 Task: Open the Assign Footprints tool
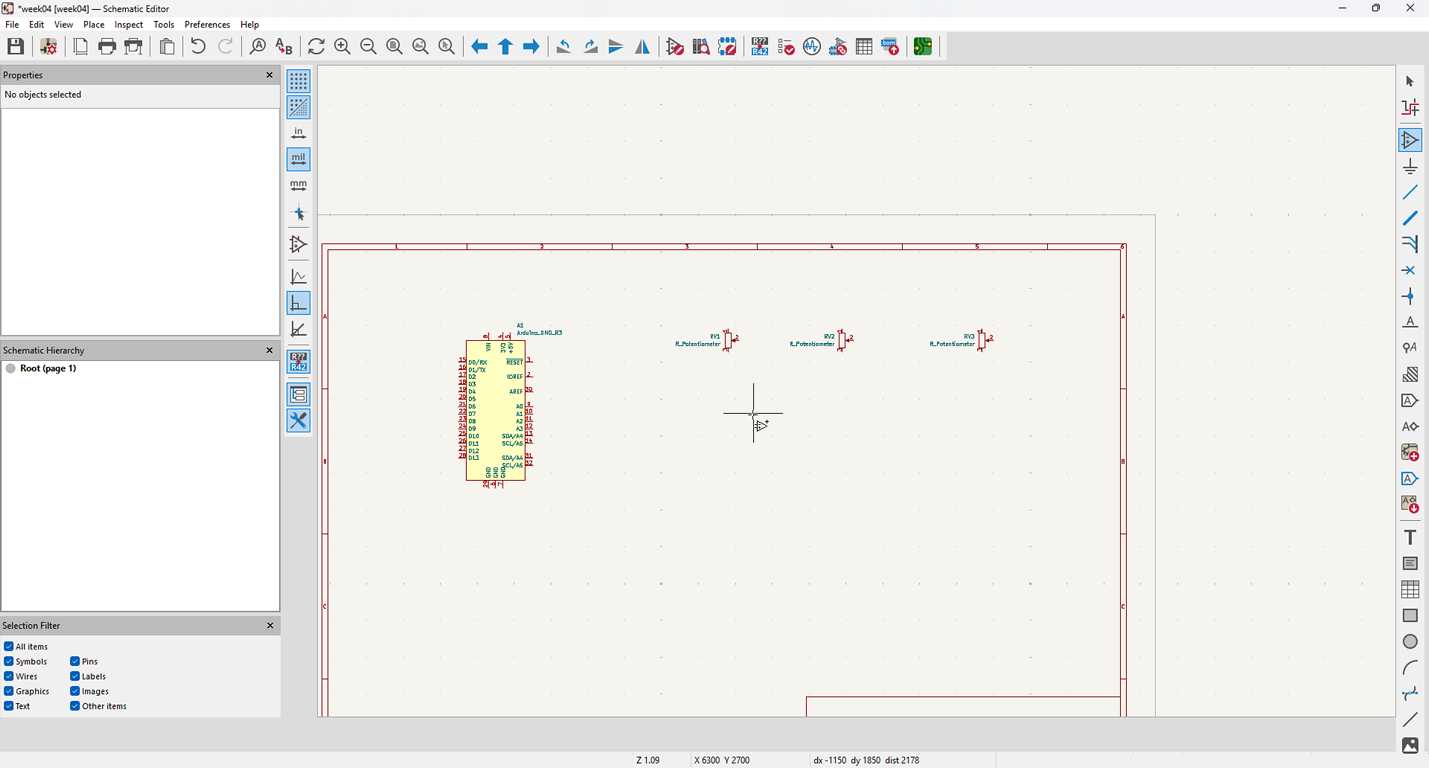pos(838,46)
